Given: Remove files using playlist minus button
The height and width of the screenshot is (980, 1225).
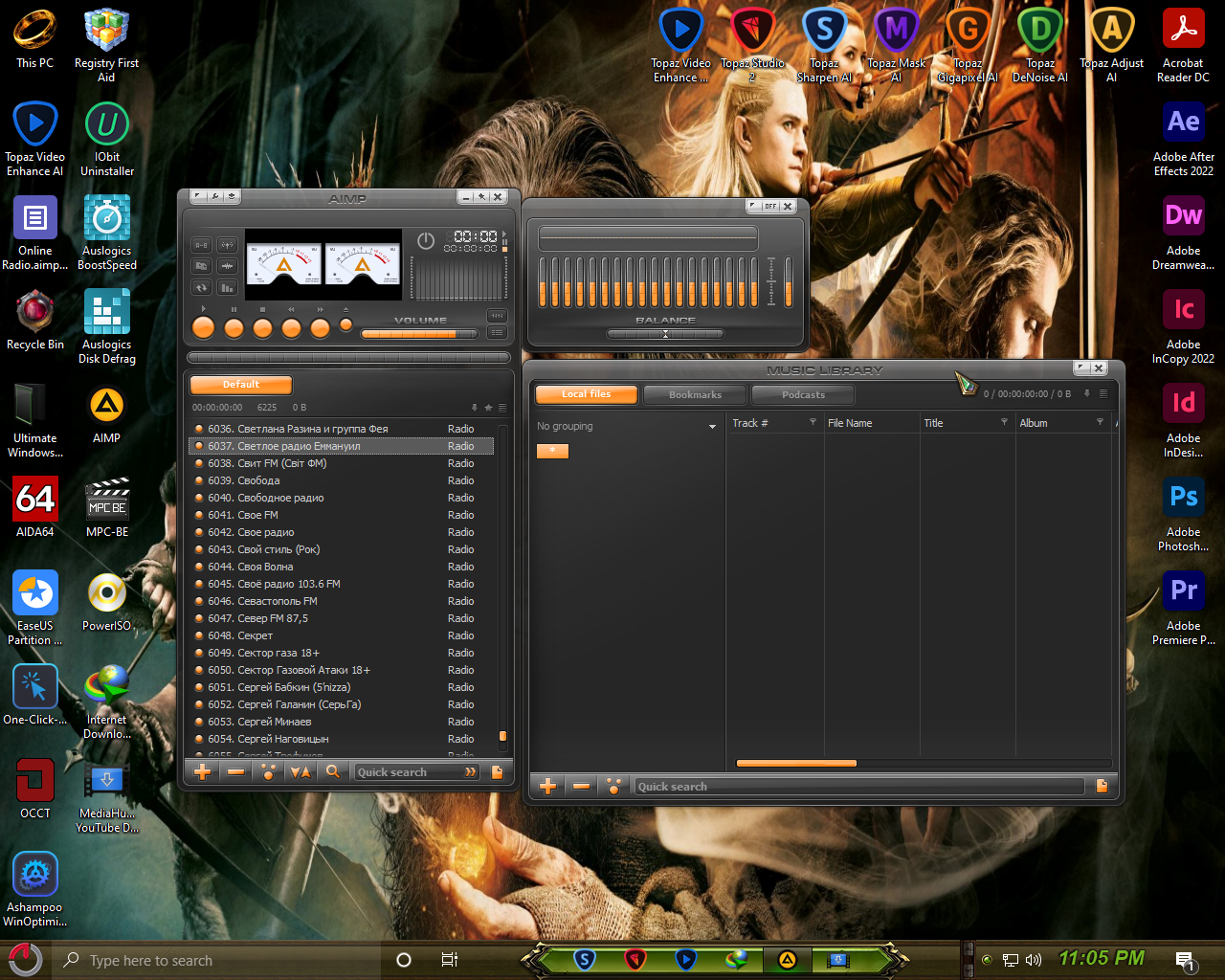Looking at the screenshot, I should tap(235, 772).
